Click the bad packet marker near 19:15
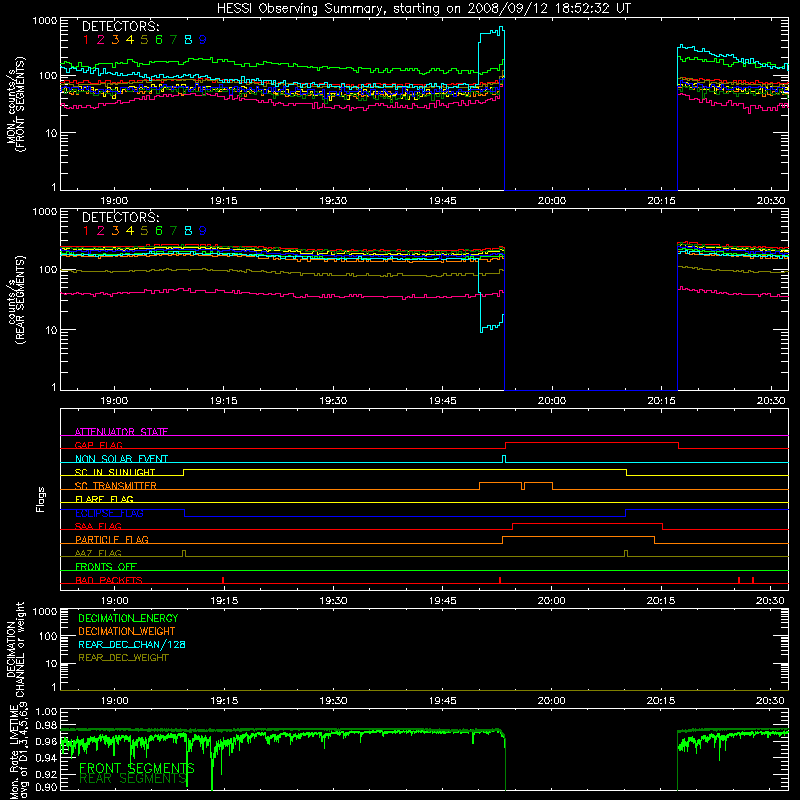The width and height of the screenshot is (800, 800). [223, 580]
